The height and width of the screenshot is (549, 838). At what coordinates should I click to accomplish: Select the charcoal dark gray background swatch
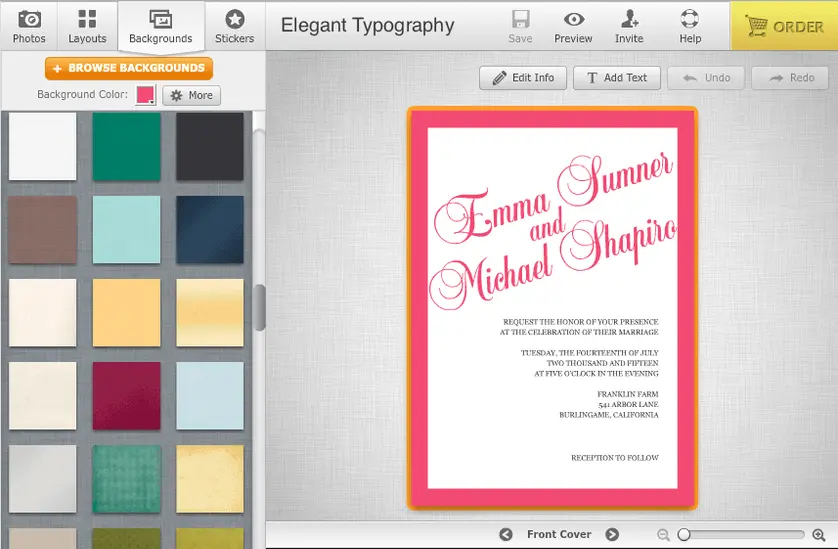pos(210,146)
